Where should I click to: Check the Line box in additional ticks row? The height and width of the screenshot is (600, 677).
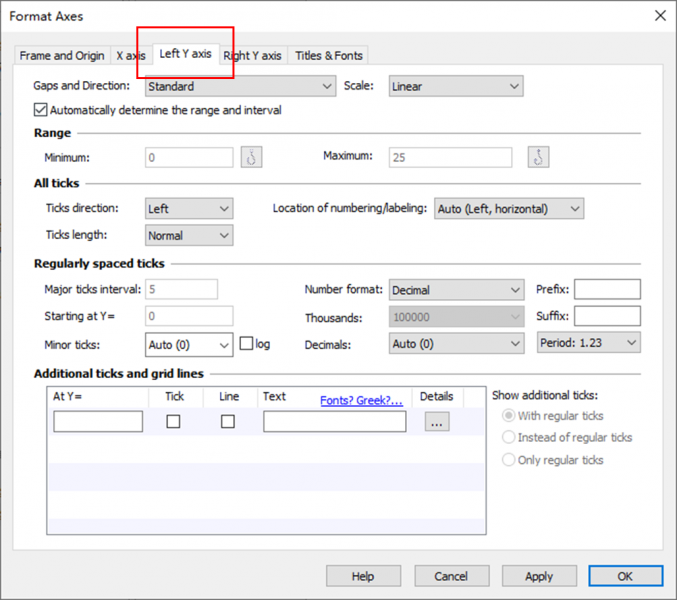[x=228, y=422]
